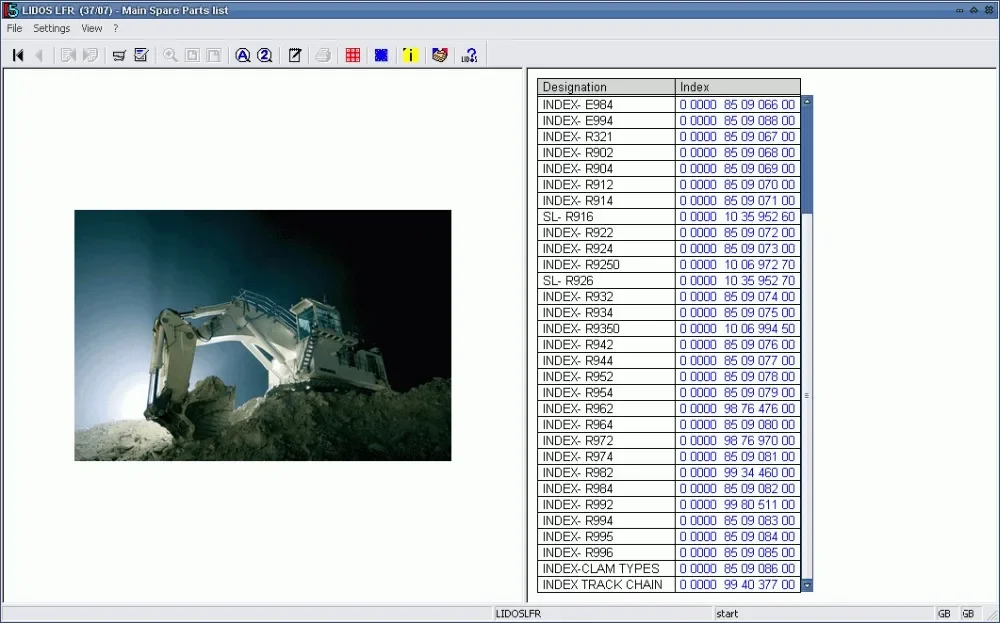Click the parts list vertical scrollbar
The image size is (1000, 623).
pos(807,340)
